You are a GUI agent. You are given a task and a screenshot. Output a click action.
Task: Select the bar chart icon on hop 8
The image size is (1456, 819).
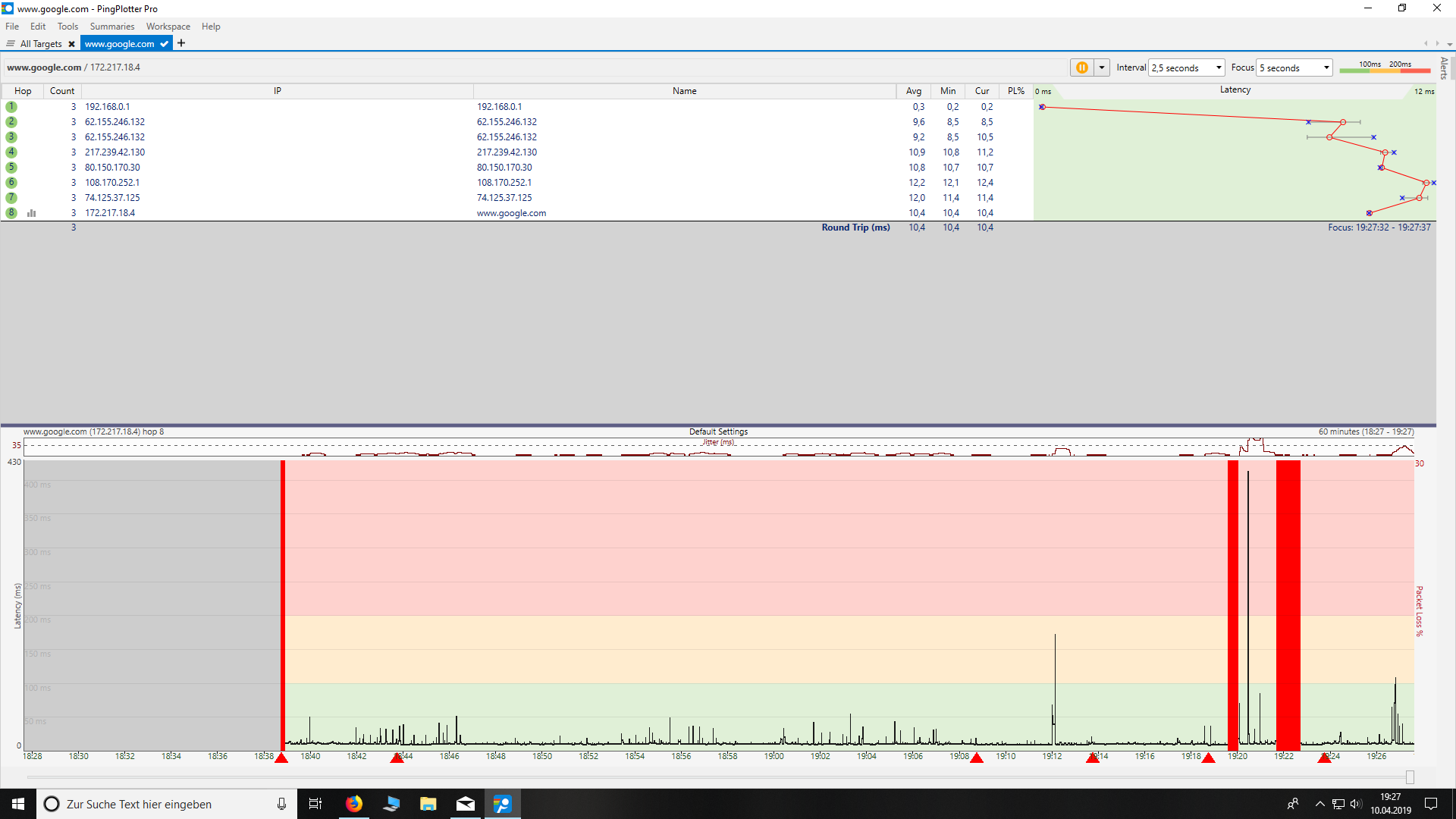(x=31, y=213)
